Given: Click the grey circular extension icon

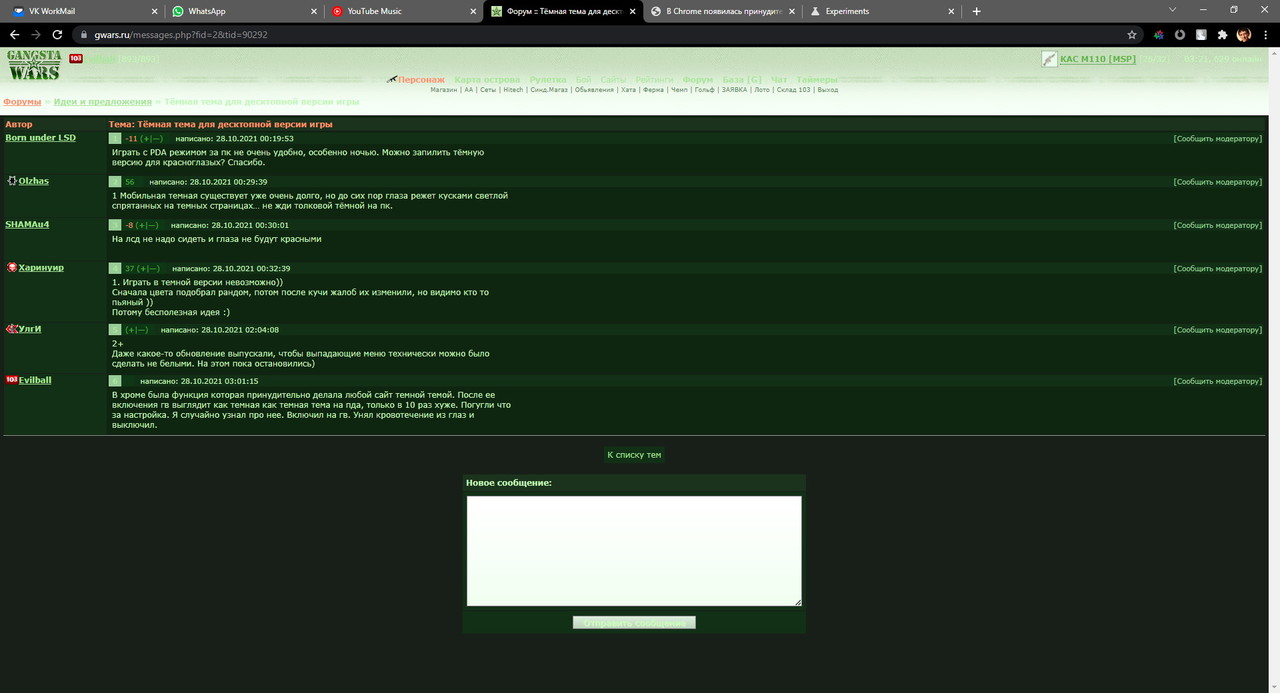Looking at the screenshot, I should pyautogui.click(x=1180, y=34).
